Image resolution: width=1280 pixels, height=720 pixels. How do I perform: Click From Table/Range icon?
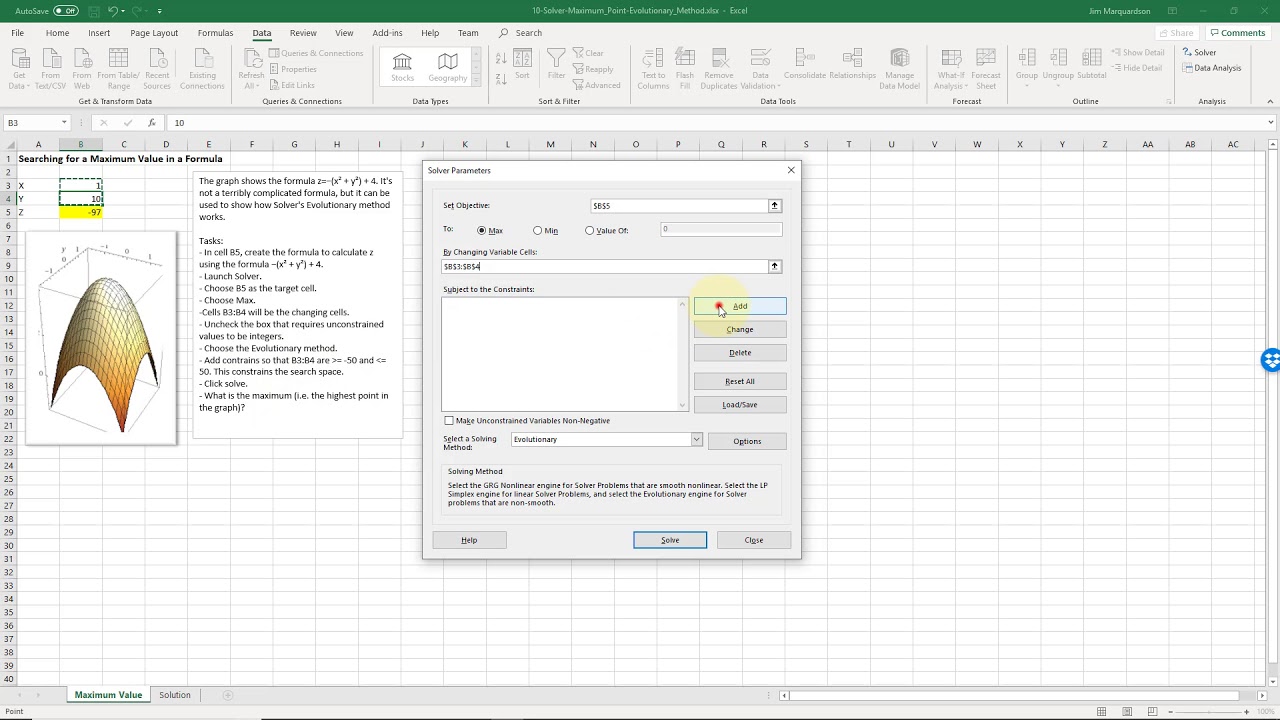tap(119, 68)
